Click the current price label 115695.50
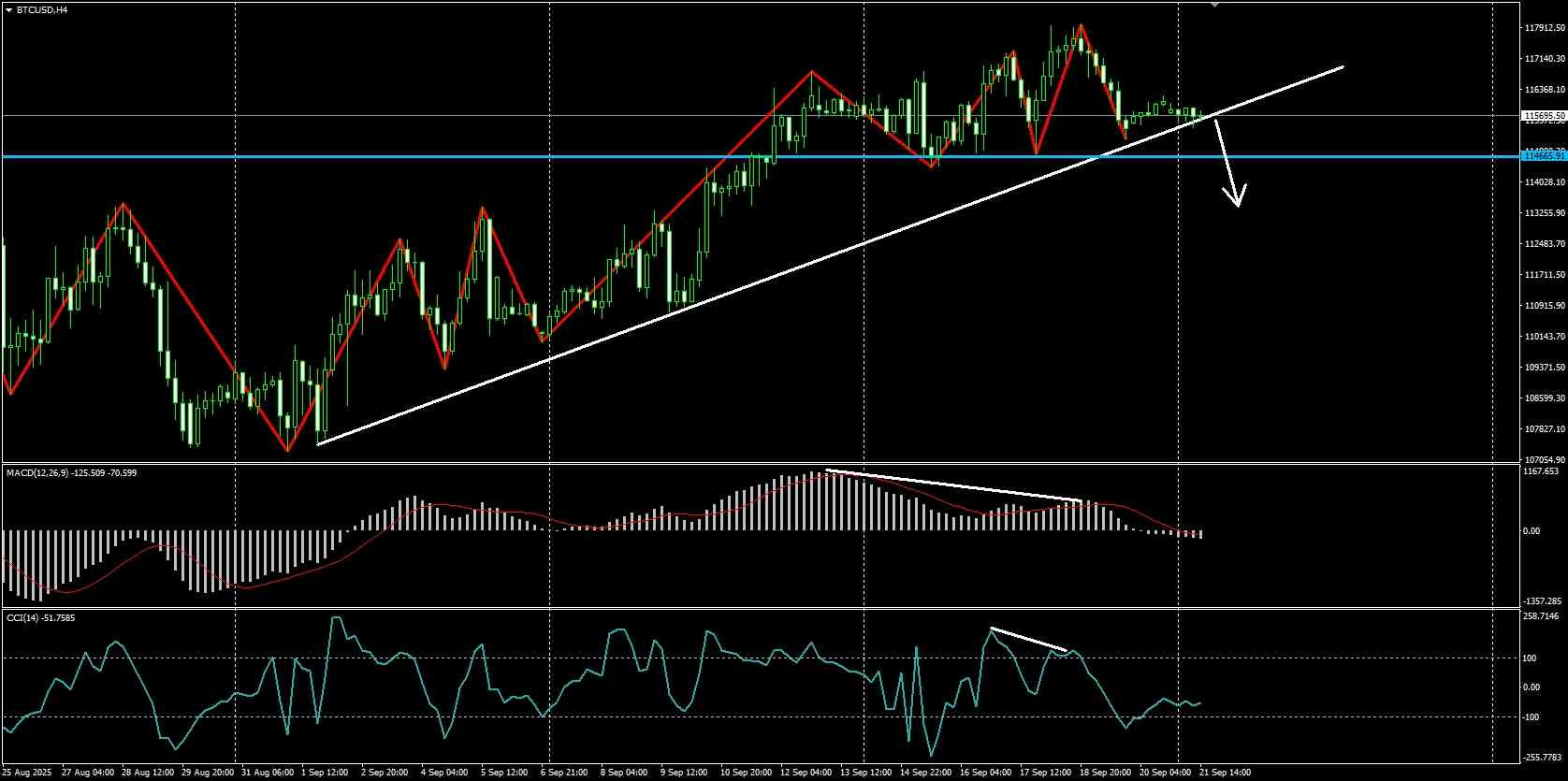 tap(1545, 116)
